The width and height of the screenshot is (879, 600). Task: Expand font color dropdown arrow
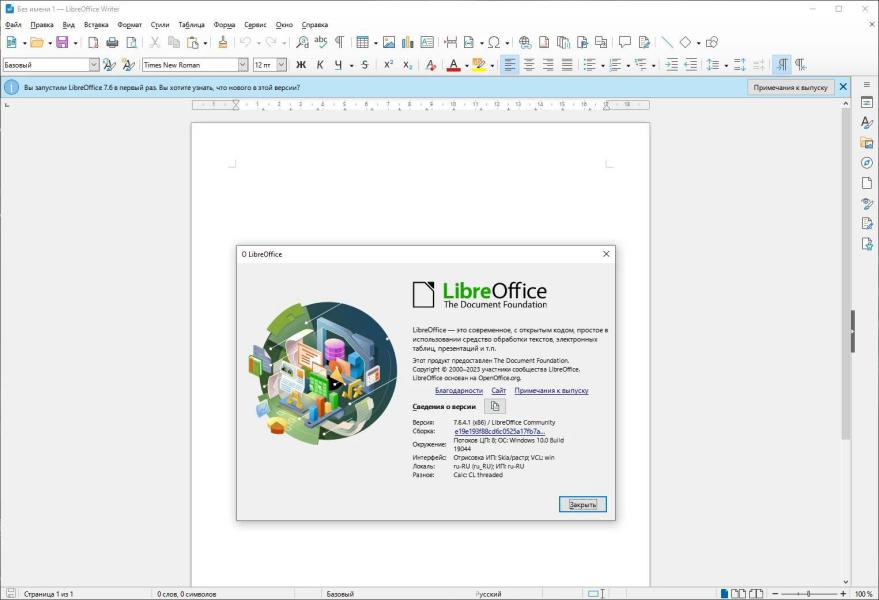click(x=466, y=66)
